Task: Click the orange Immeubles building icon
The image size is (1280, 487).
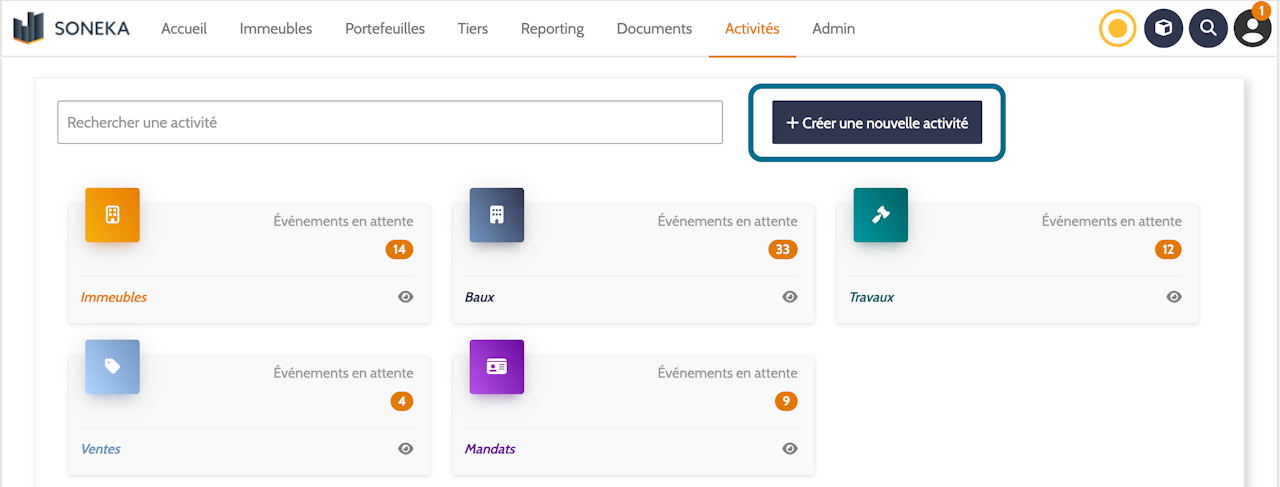Action: (x=112, y=215)
